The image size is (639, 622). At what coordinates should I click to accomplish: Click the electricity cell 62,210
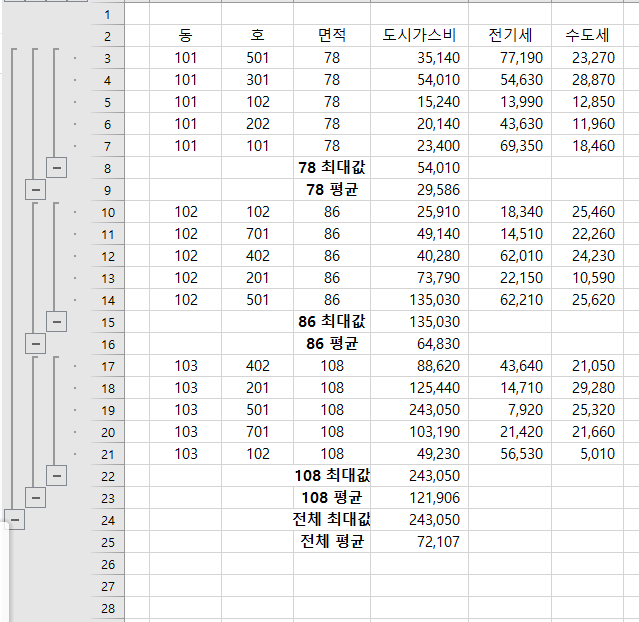pos(510,300)
